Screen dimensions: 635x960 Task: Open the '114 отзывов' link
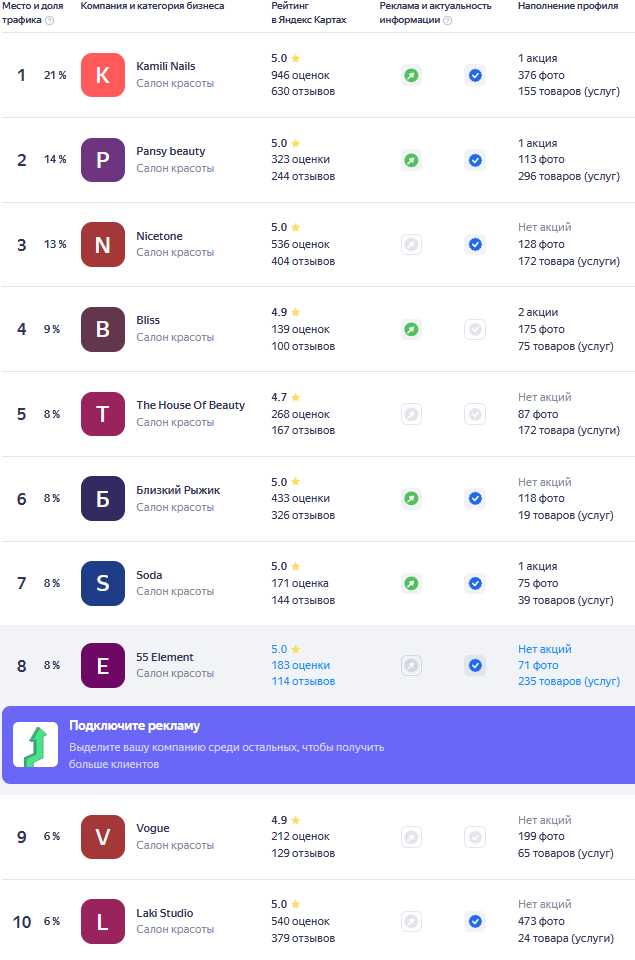pos(303,681)
